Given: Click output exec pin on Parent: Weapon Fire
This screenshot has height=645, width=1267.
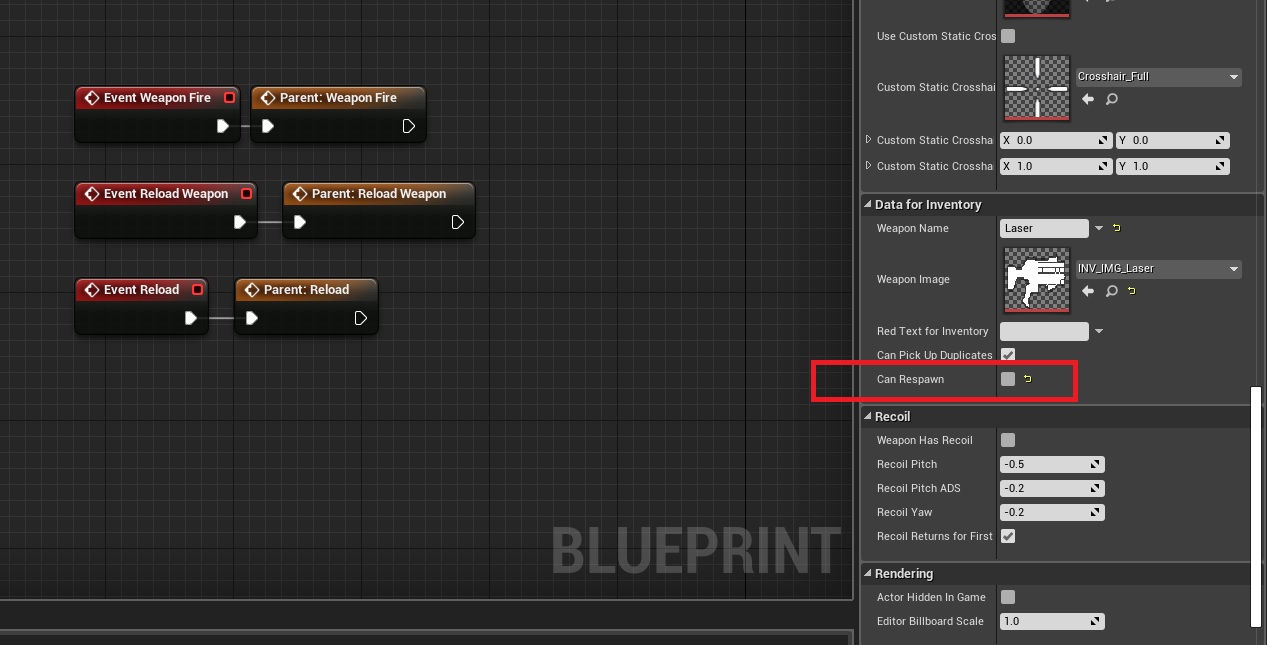Looking at the screenshot, I should [409, 126].
